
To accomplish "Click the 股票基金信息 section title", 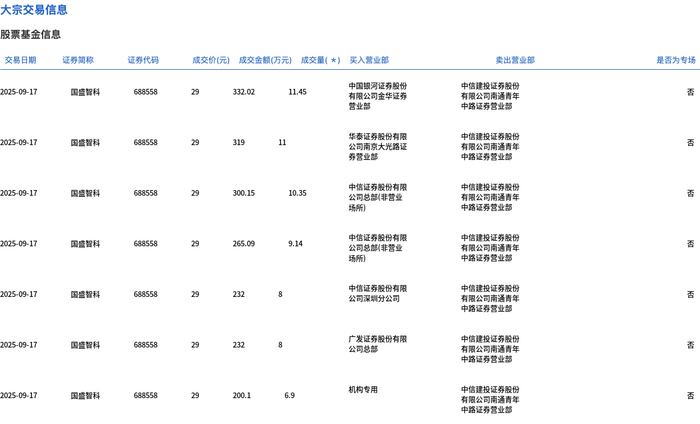I will tap(30, 34).
